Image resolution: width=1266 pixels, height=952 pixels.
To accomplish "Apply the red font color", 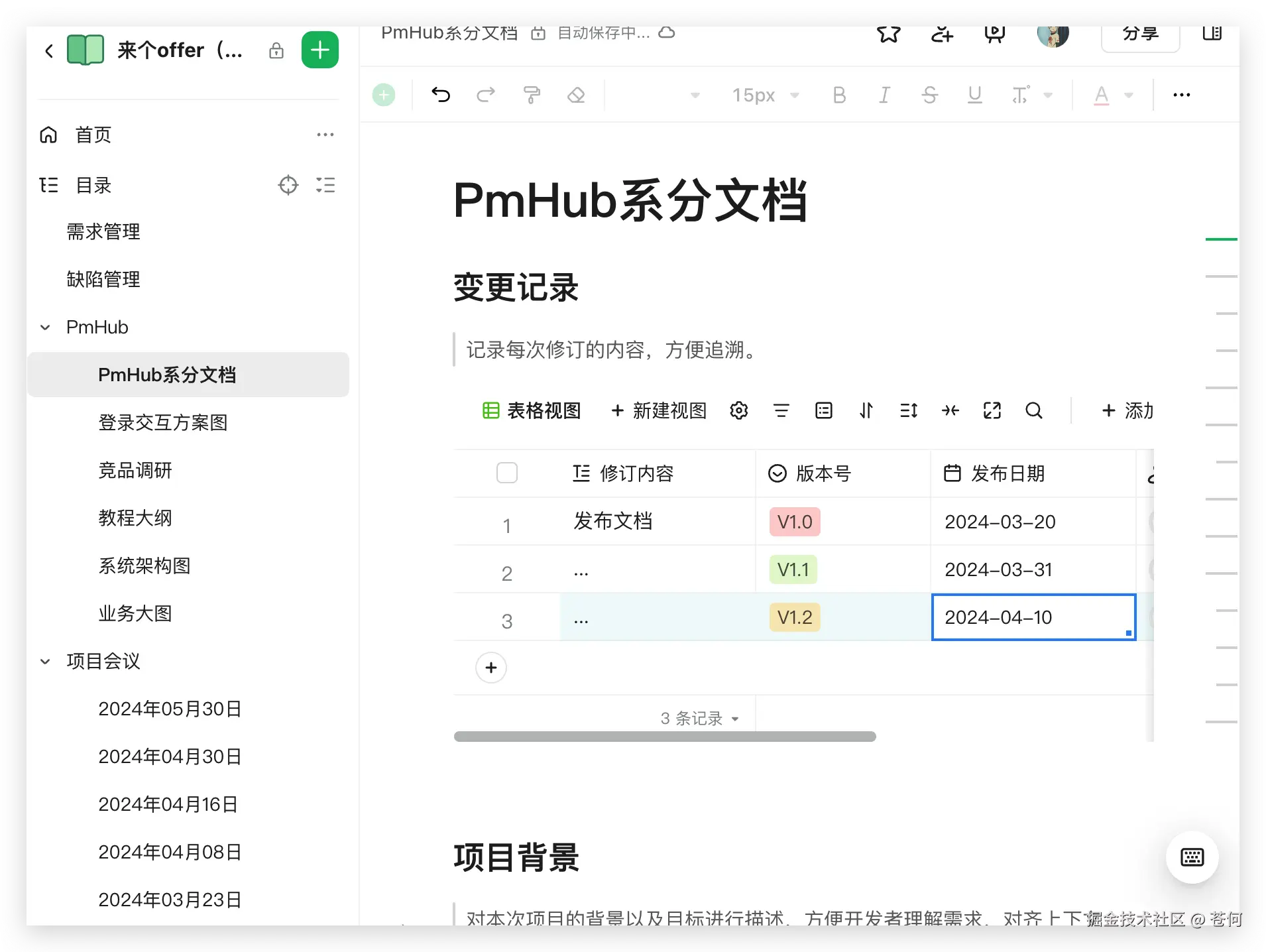I will (1101, 95).
